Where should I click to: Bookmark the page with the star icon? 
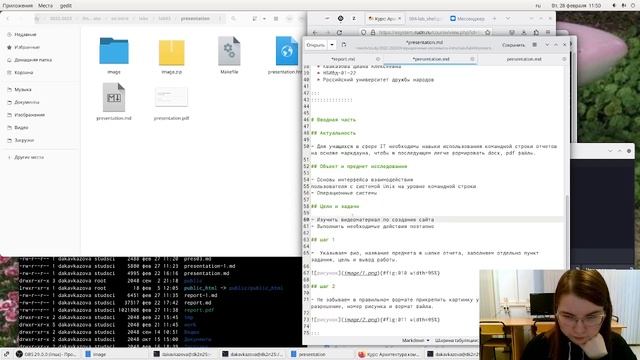[487, 32]
